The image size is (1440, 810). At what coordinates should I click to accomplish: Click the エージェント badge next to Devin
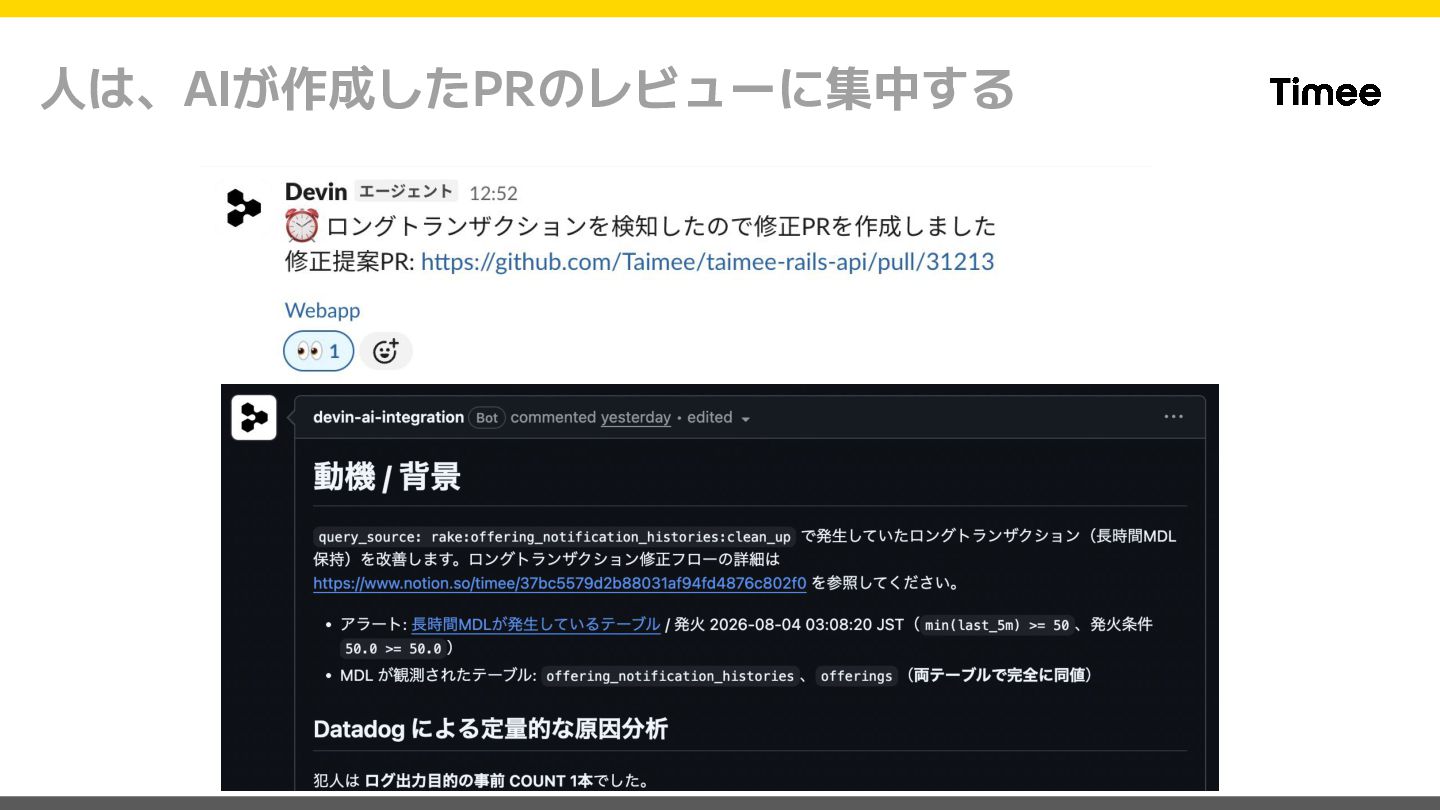point(406,191)
